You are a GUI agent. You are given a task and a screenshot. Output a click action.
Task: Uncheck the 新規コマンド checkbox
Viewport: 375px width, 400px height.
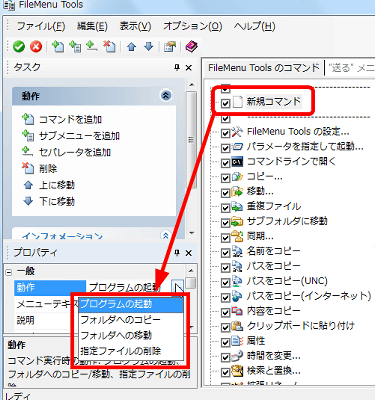coord(226,103)
